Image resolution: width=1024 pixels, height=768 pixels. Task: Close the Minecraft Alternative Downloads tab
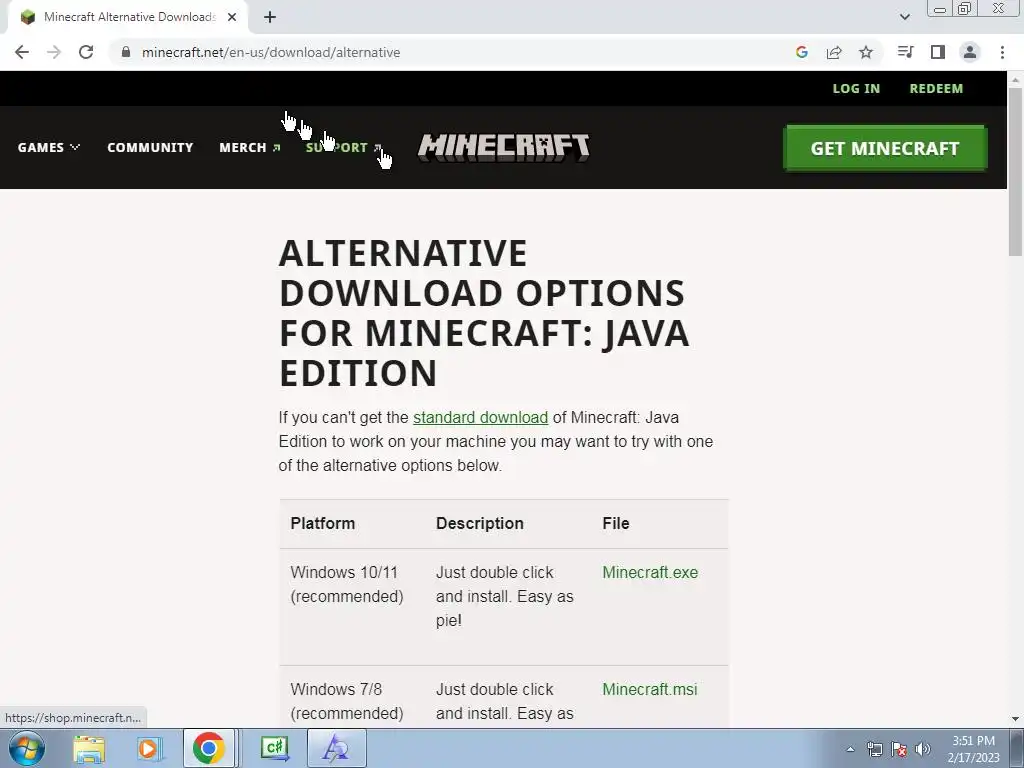232,17
